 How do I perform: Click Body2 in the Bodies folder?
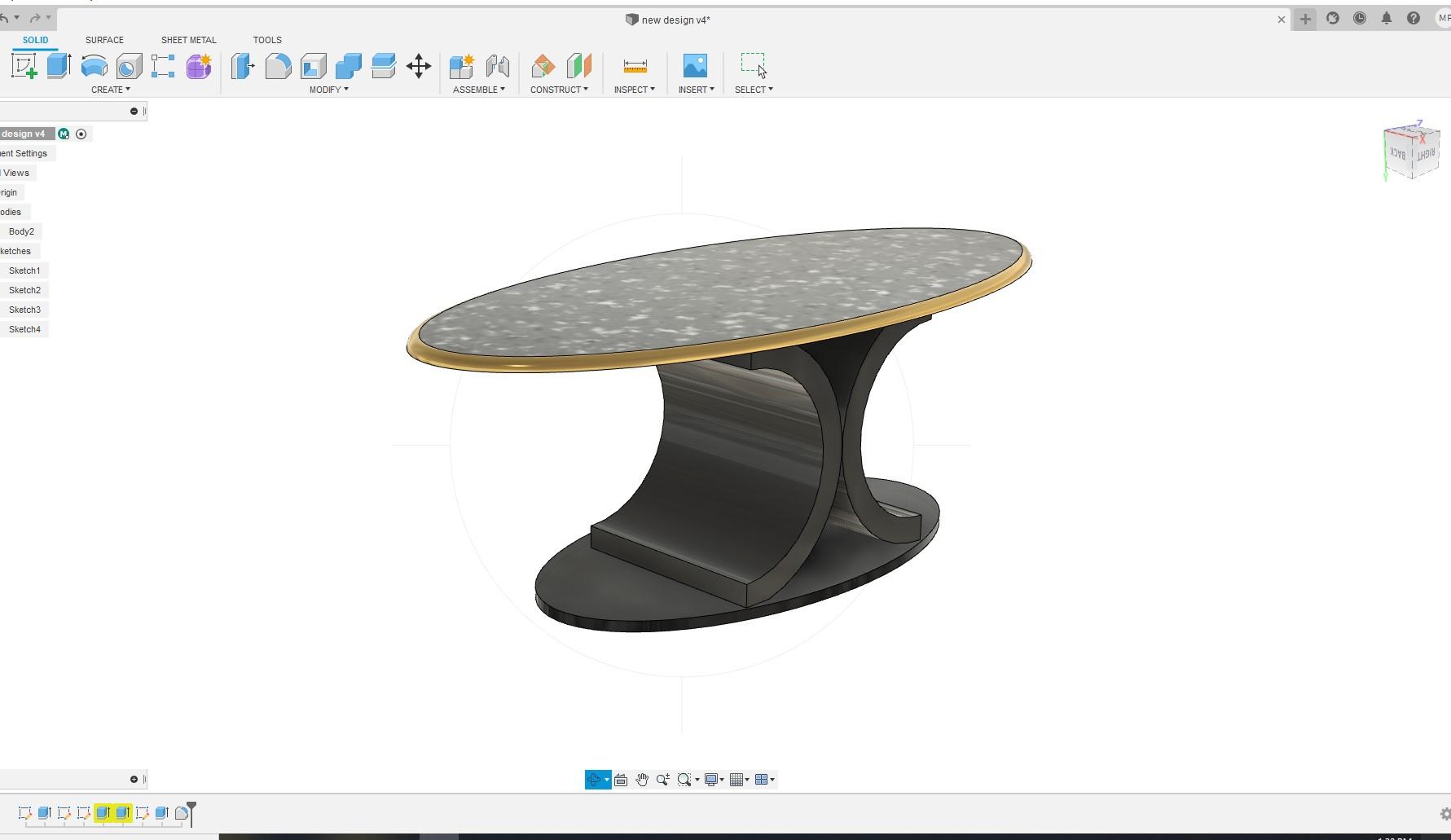point(21,231)
